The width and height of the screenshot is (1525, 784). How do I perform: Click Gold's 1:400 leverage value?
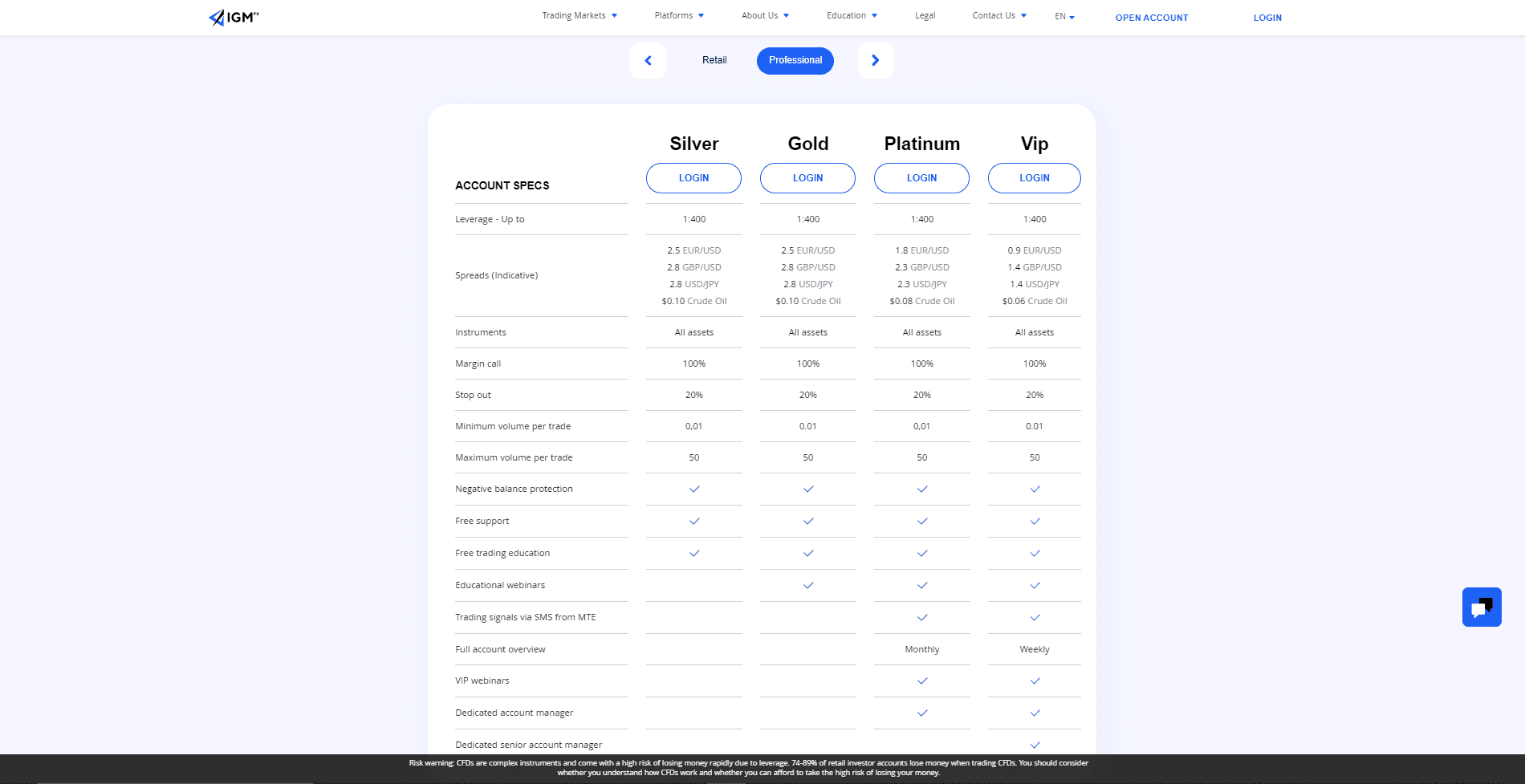pos(808,219)
